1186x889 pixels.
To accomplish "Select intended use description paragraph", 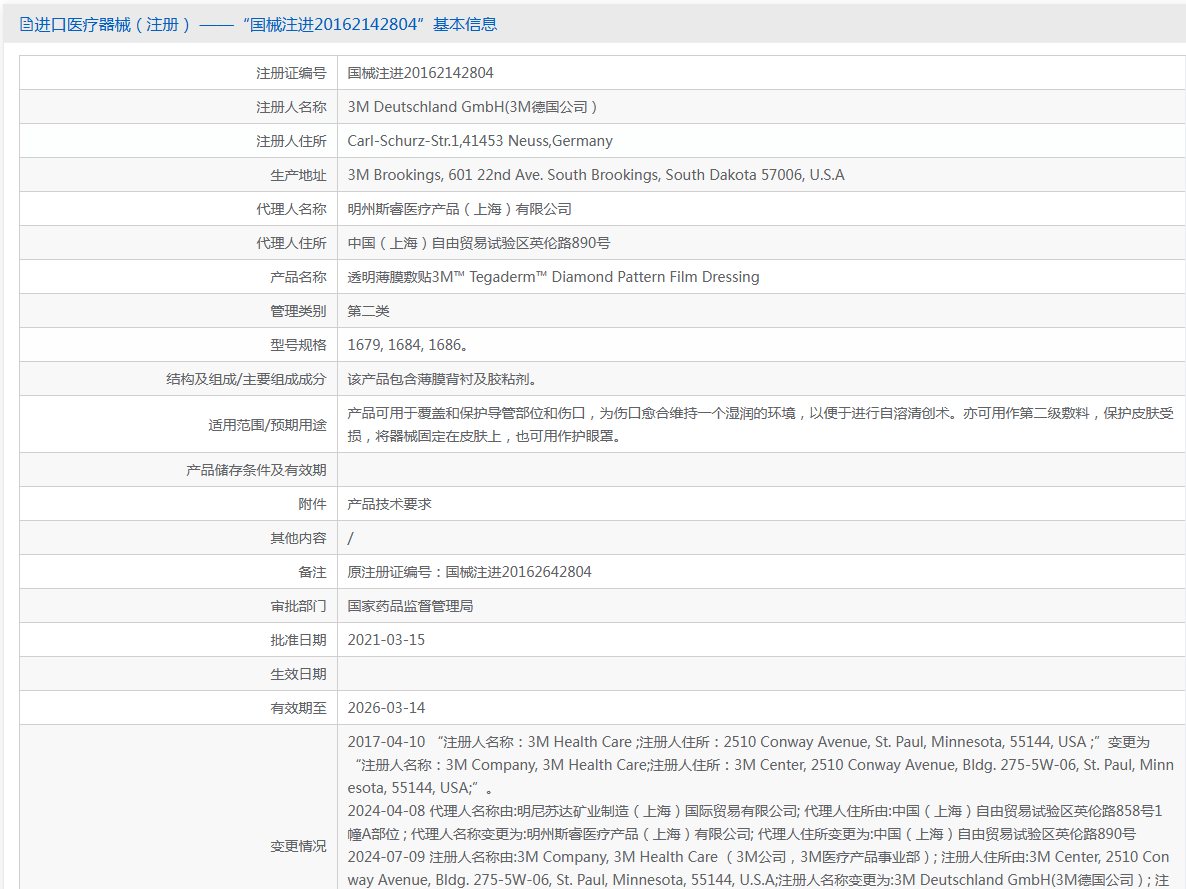I will 760,425.
